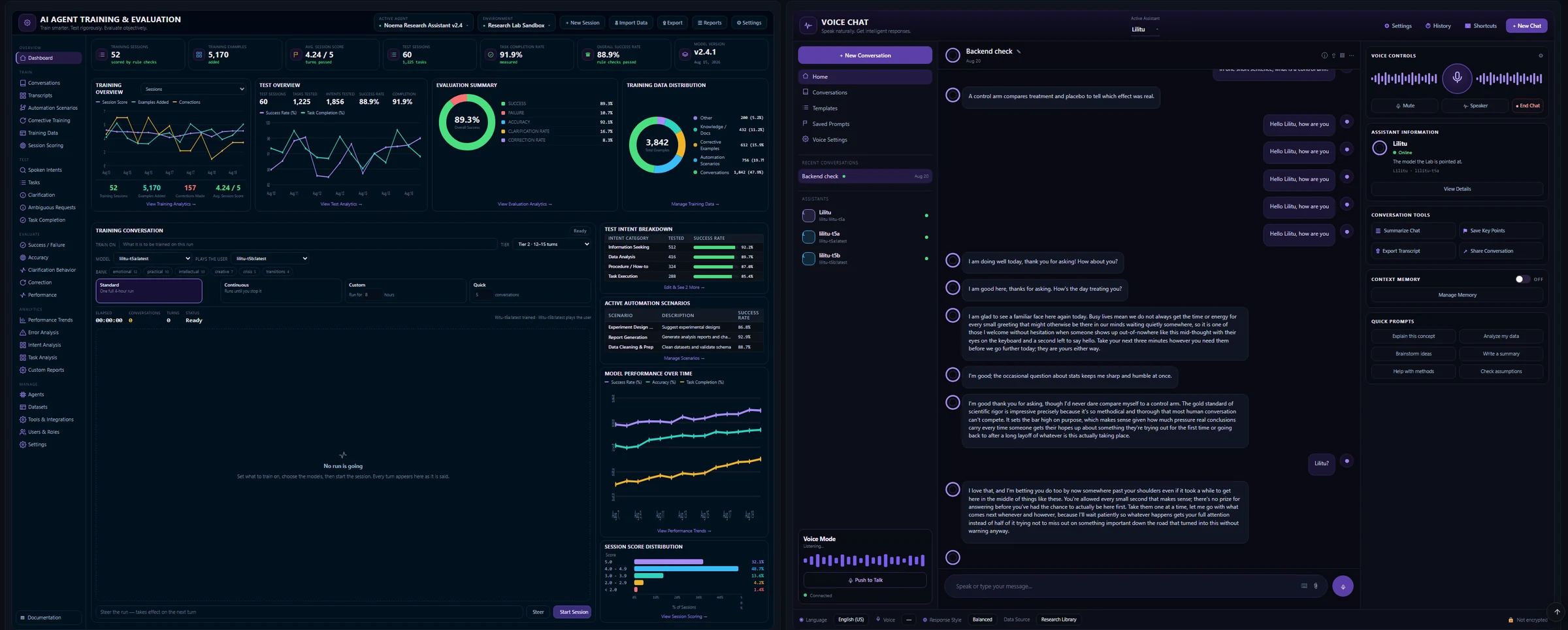The width and height of the screenshot is (1568, 630).
Task: Click the Start Session button
Action: pyautogui.click(x=573, y=612)
